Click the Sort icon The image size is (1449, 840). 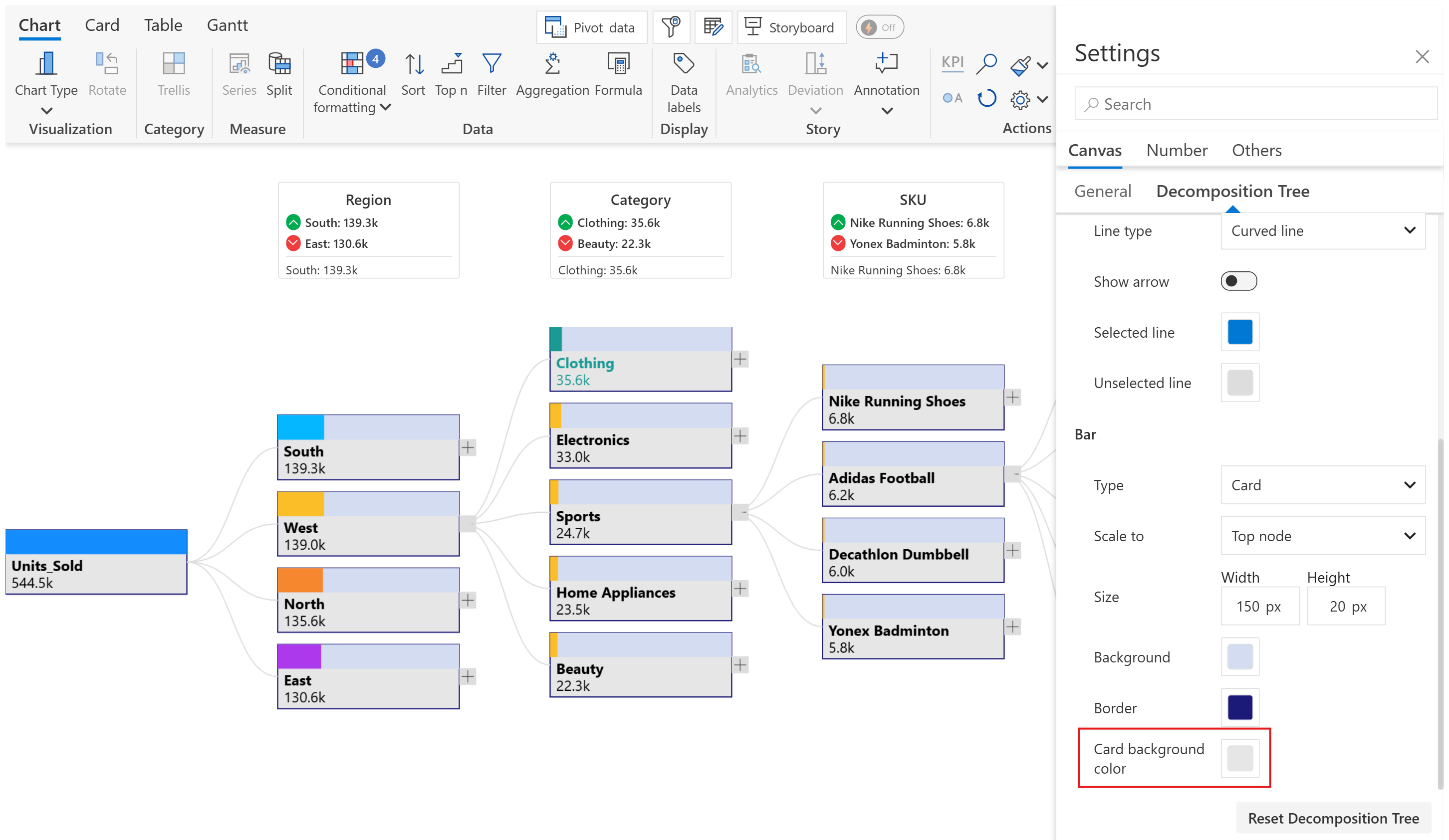pos(414,64)
